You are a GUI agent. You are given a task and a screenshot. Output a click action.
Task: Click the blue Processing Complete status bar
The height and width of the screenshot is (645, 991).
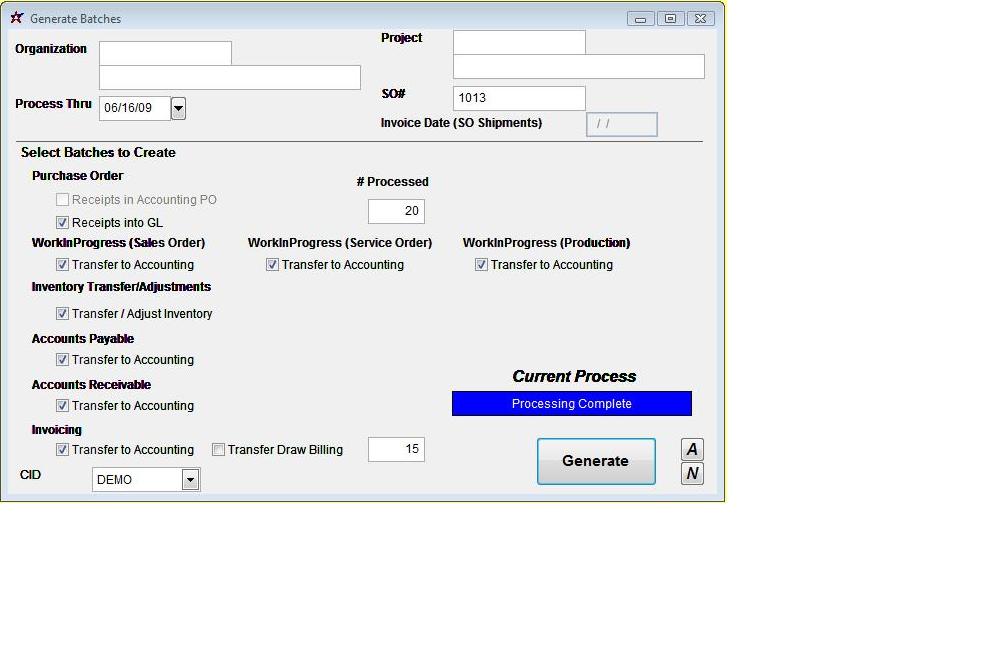(571, 404)
